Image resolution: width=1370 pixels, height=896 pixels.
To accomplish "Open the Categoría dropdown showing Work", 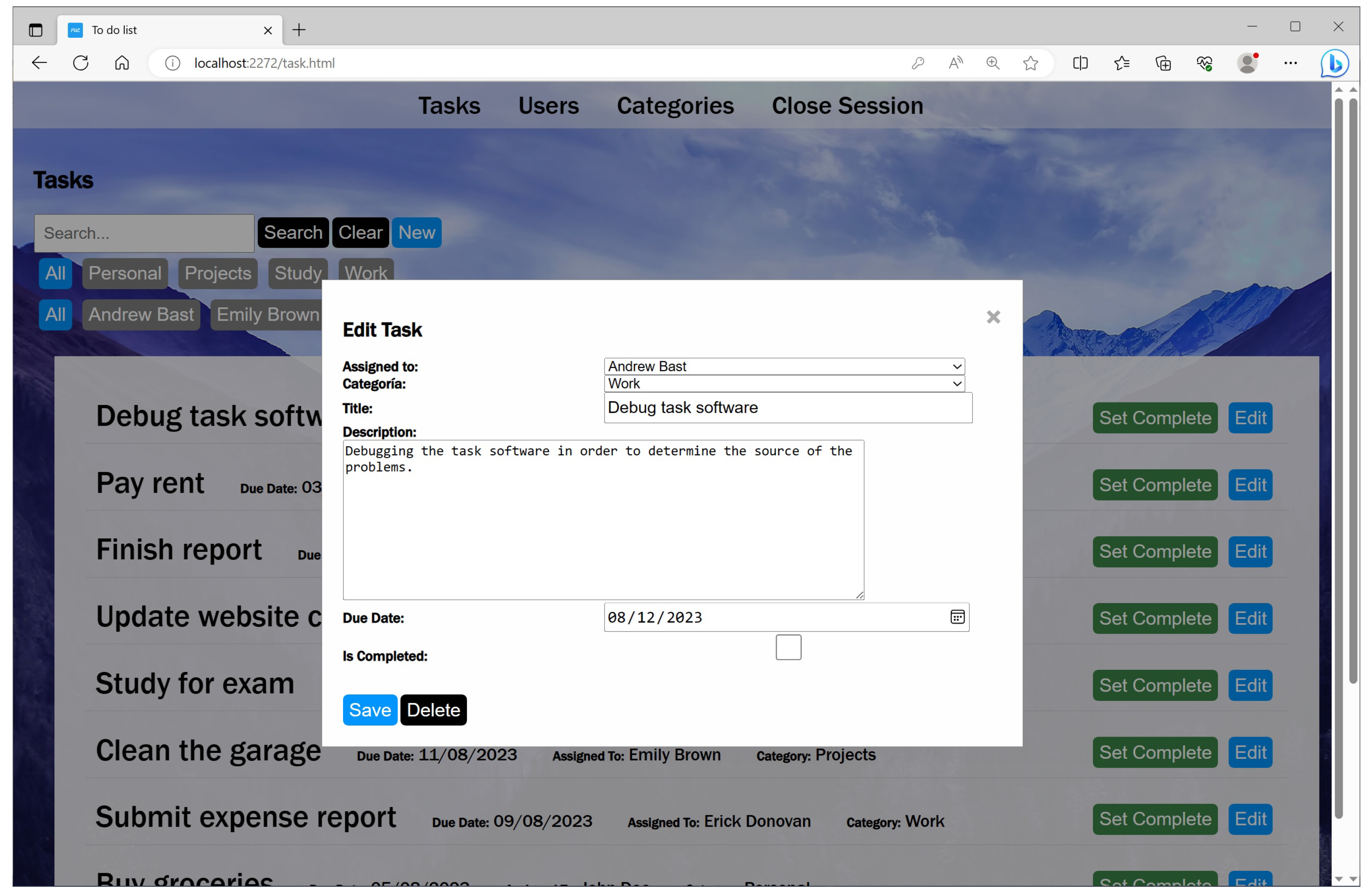I will click(784, 384).
